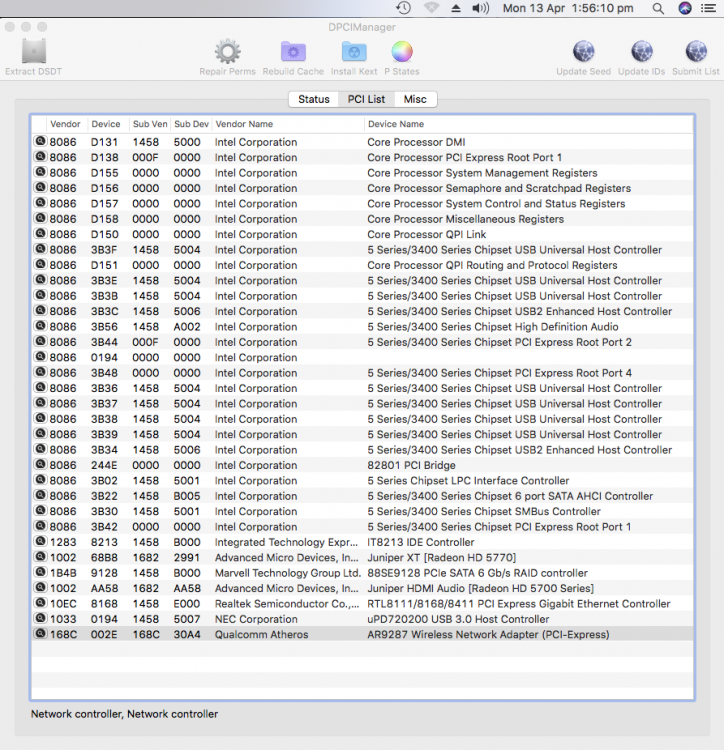Click lookup icon on Juniper HDMI Audio row
This screenshot has height=750, width=724.
click(x=41, y=587)
